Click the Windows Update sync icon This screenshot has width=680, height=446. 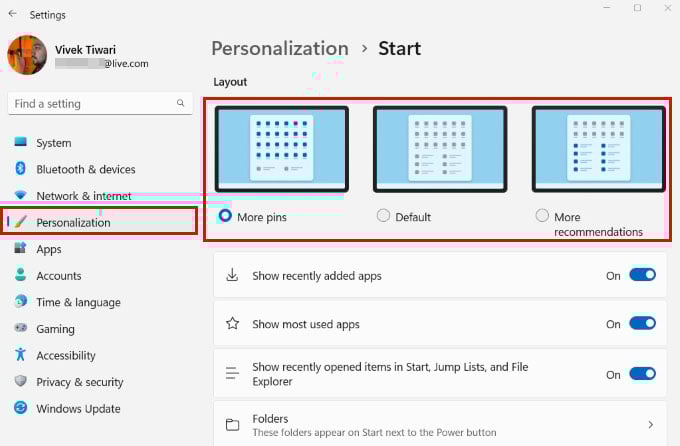tap(20, 408)
